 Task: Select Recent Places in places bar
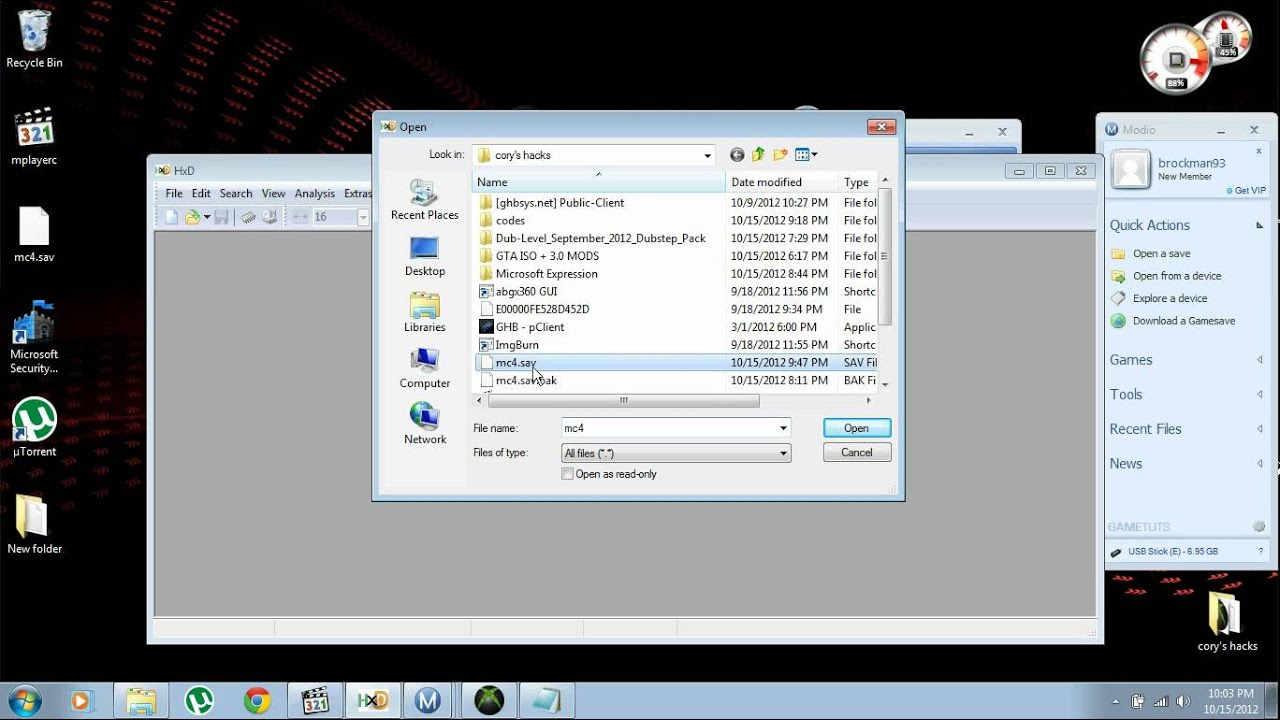click(x=424, y=200)
